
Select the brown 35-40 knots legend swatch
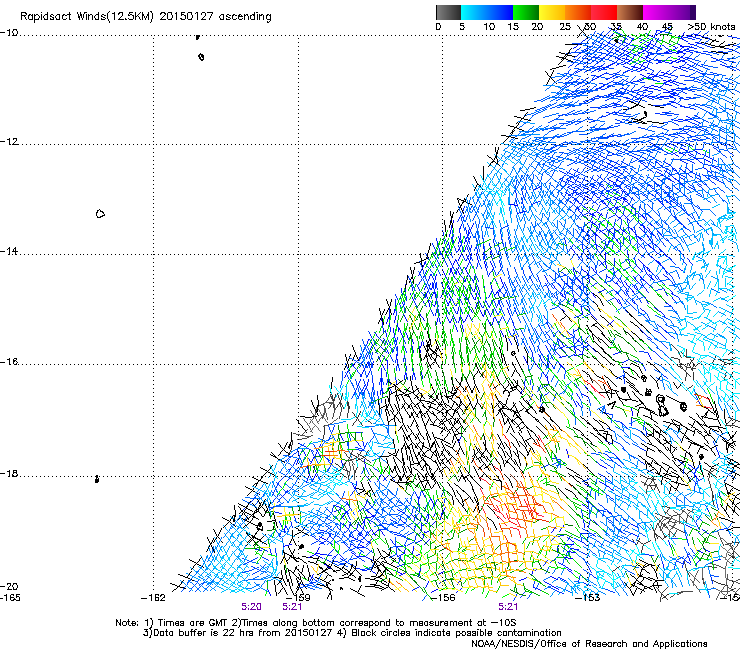point(630,12)
